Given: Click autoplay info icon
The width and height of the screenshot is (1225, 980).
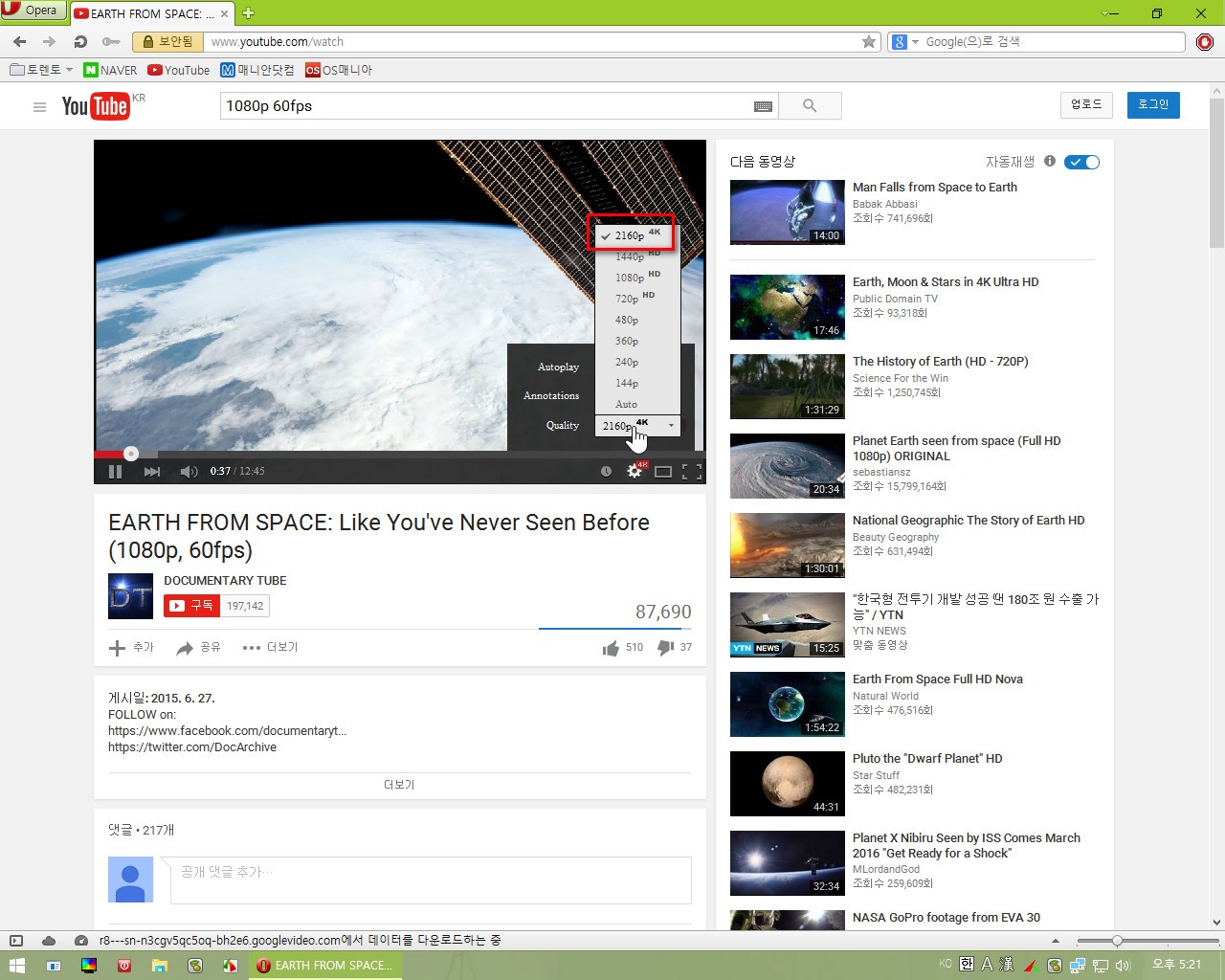Looking at the screenshot, I should point(1050,161).
